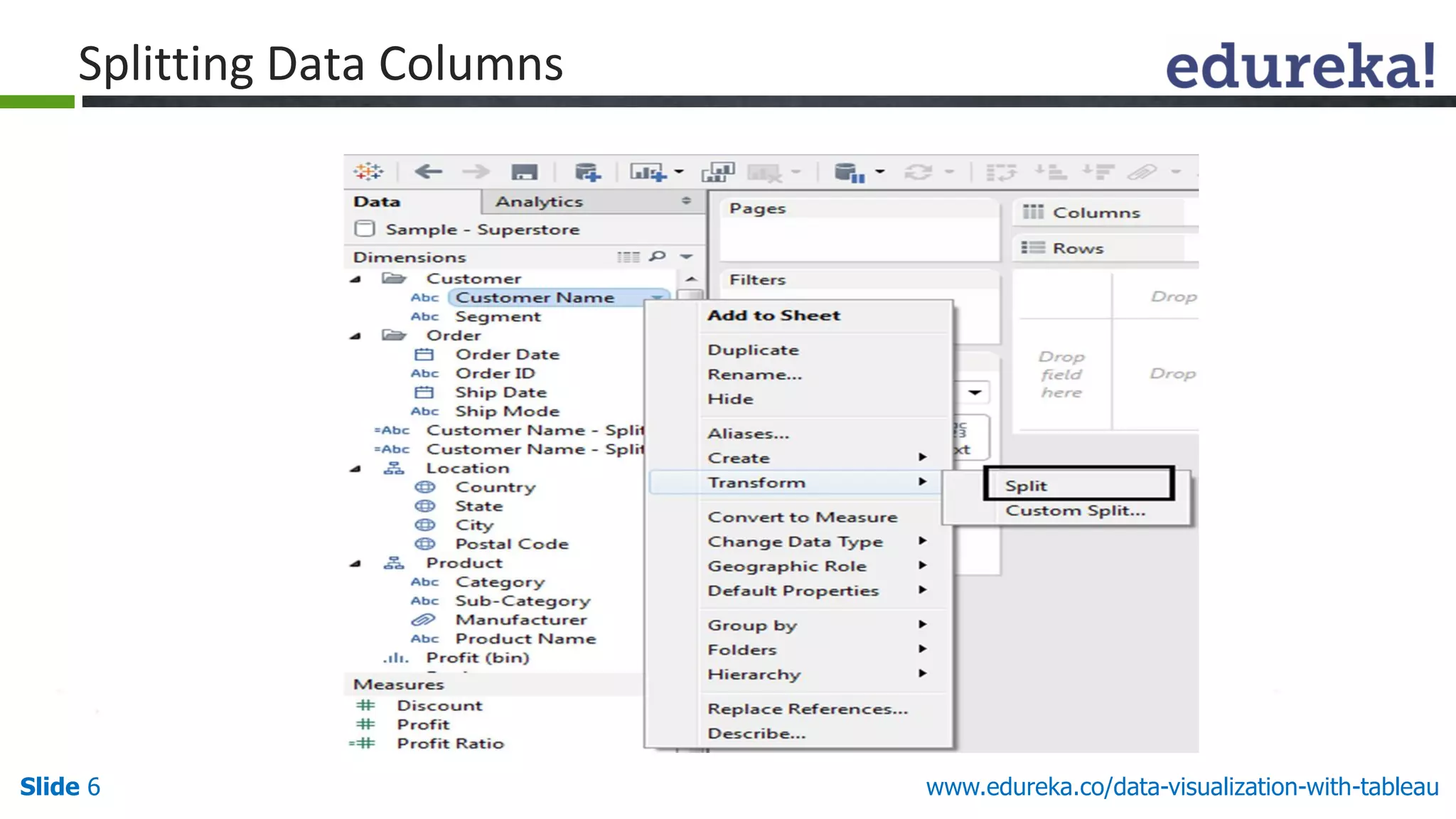Viewport: 1456px width, 819px height.
Task: Click the Sample - Superstore data source icon
Action: pos(365,229)
